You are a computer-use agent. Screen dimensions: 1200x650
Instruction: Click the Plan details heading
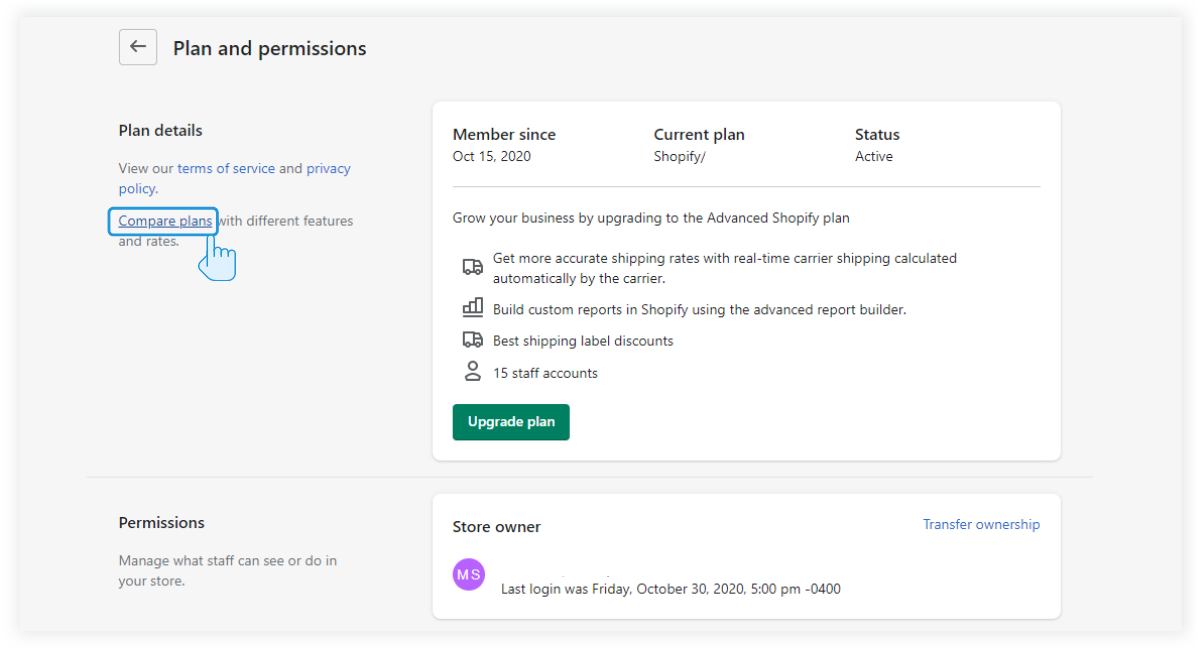tap(160, 130)
